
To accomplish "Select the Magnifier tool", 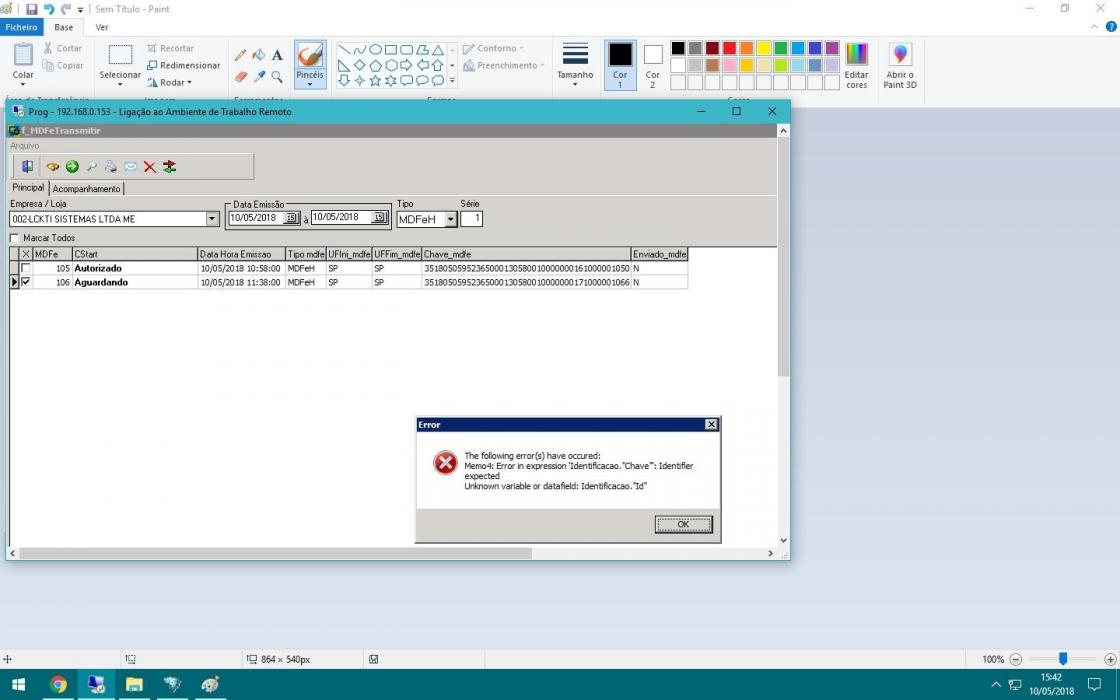I will point(277,76).
